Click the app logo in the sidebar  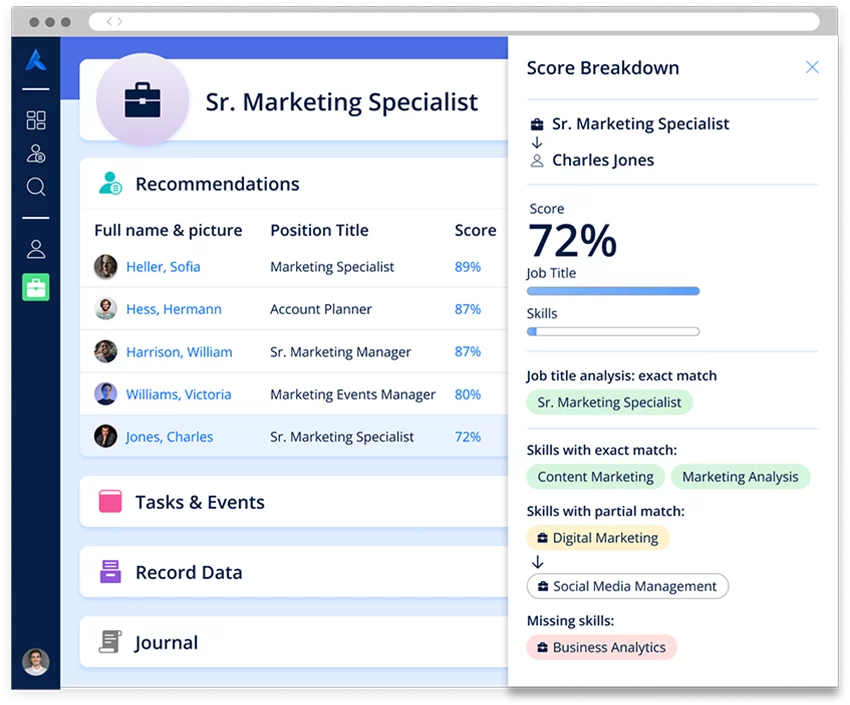pos(36,61)
